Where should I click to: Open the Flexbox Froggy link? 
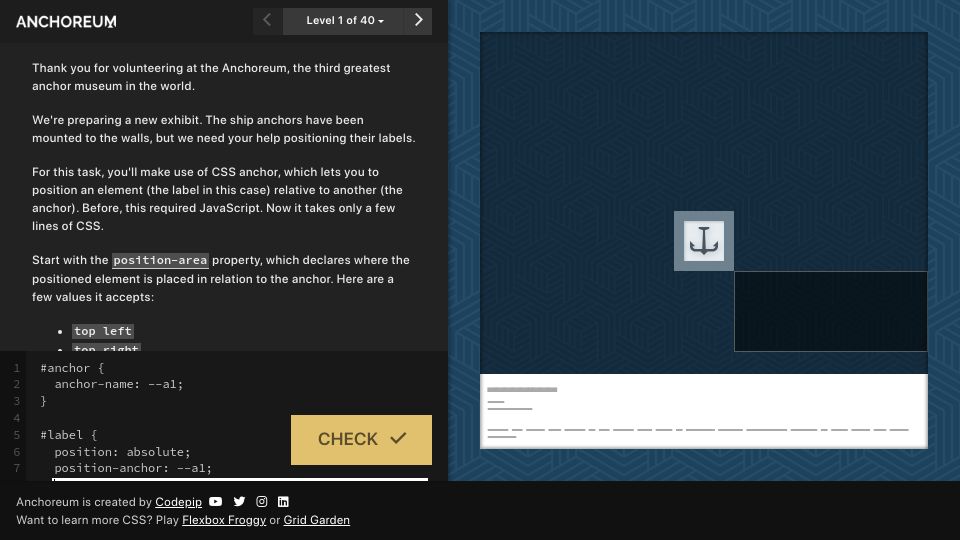(x=224, y=520)
